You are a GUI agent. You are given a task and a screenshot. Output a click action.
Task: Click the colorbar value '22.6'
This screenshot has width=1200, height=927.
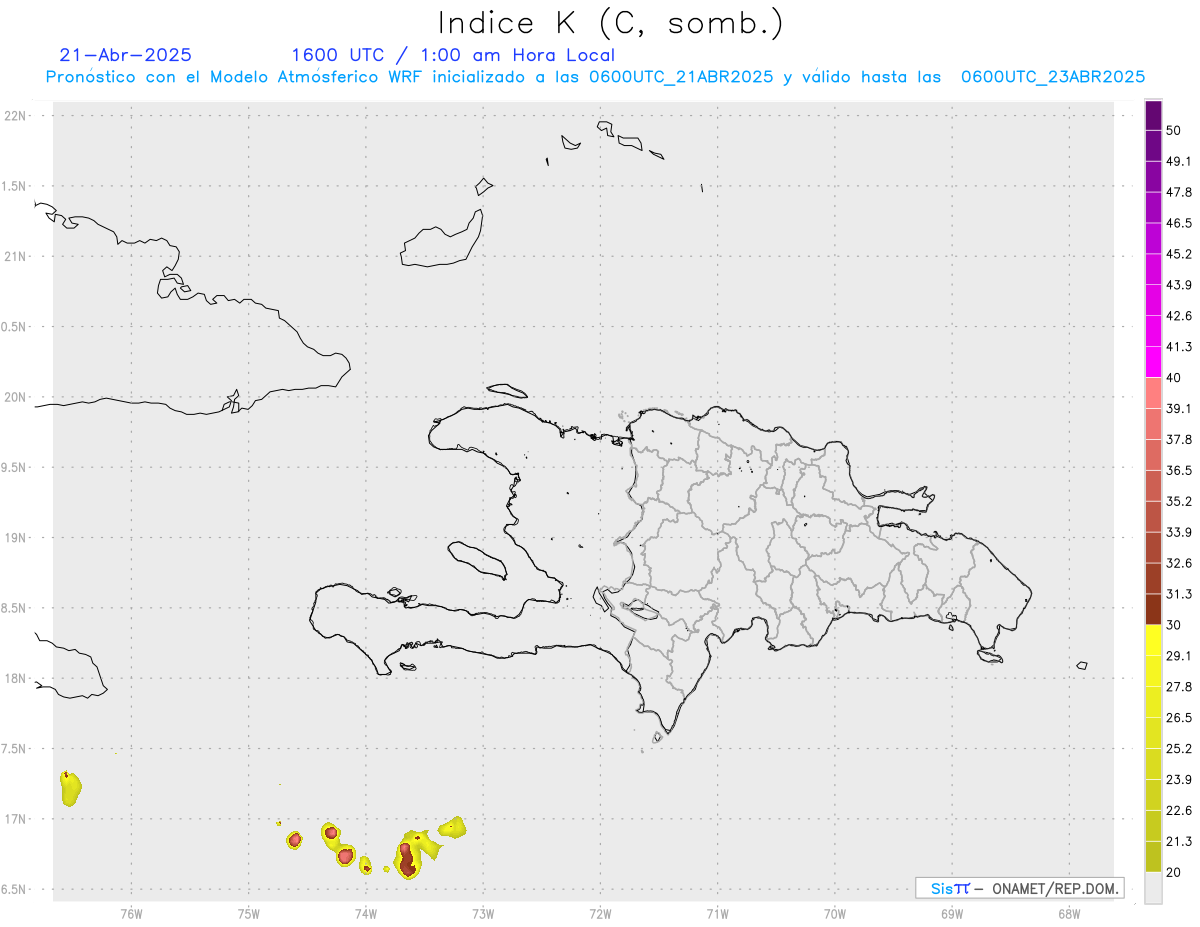[1179, 811]
